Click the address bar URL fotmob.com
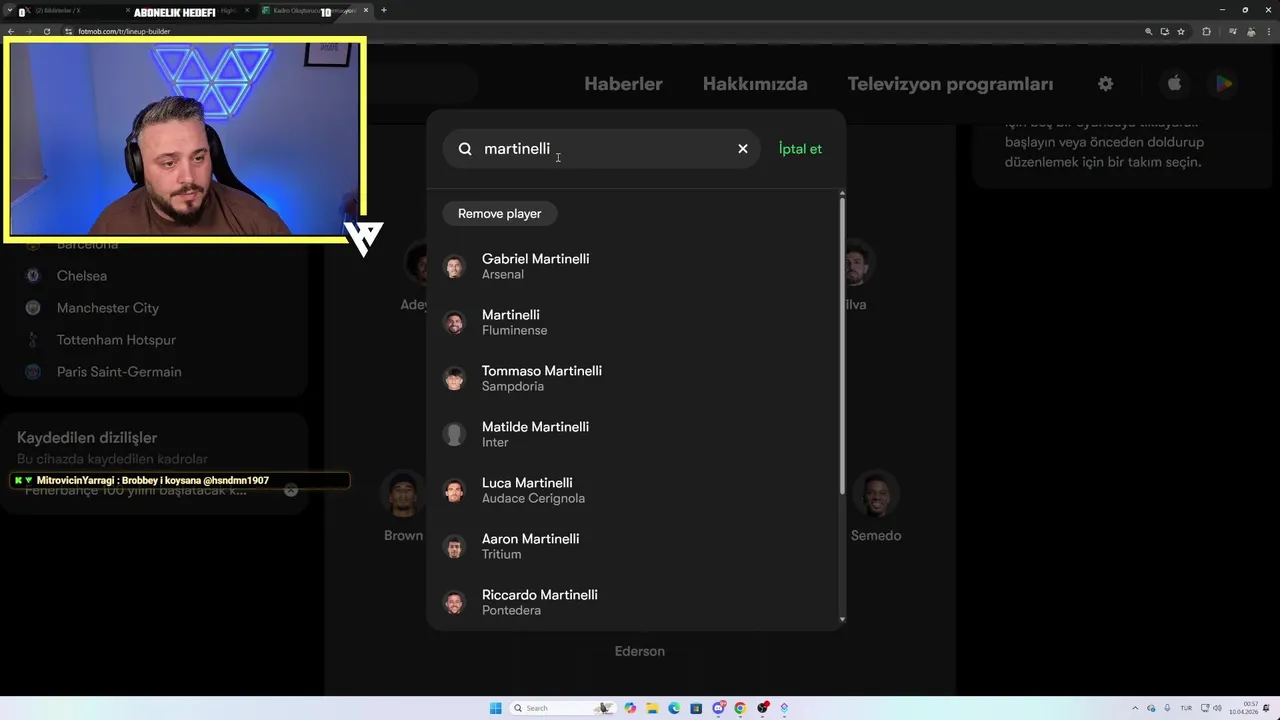 tap(124, 31)
